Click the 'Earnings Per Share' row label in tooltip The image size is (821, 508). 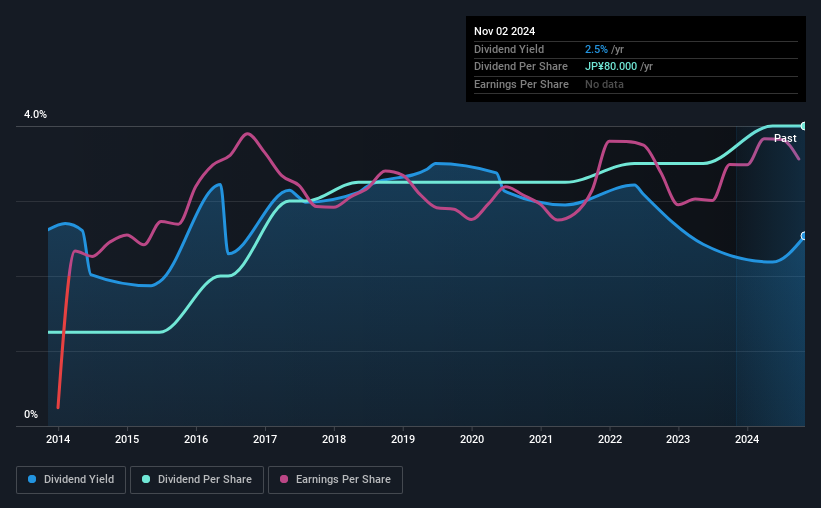pyautogui.click(x=521, y=84)
